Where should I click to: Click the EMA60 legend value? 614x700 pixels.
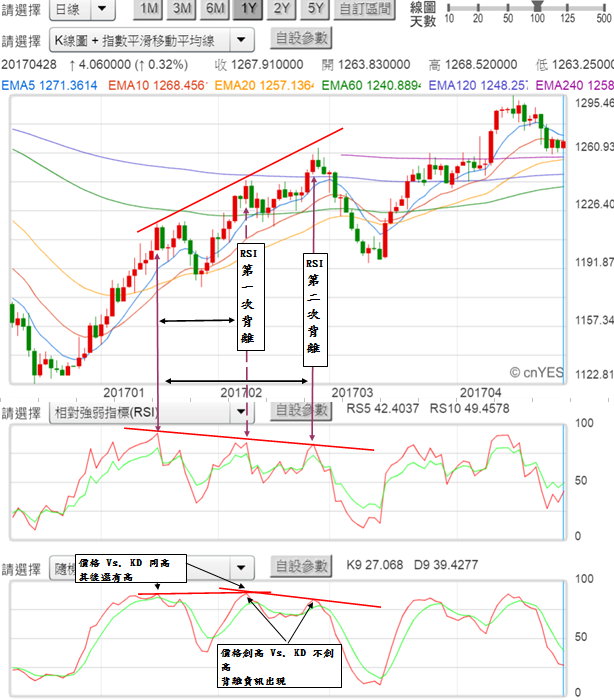[371, 85]
